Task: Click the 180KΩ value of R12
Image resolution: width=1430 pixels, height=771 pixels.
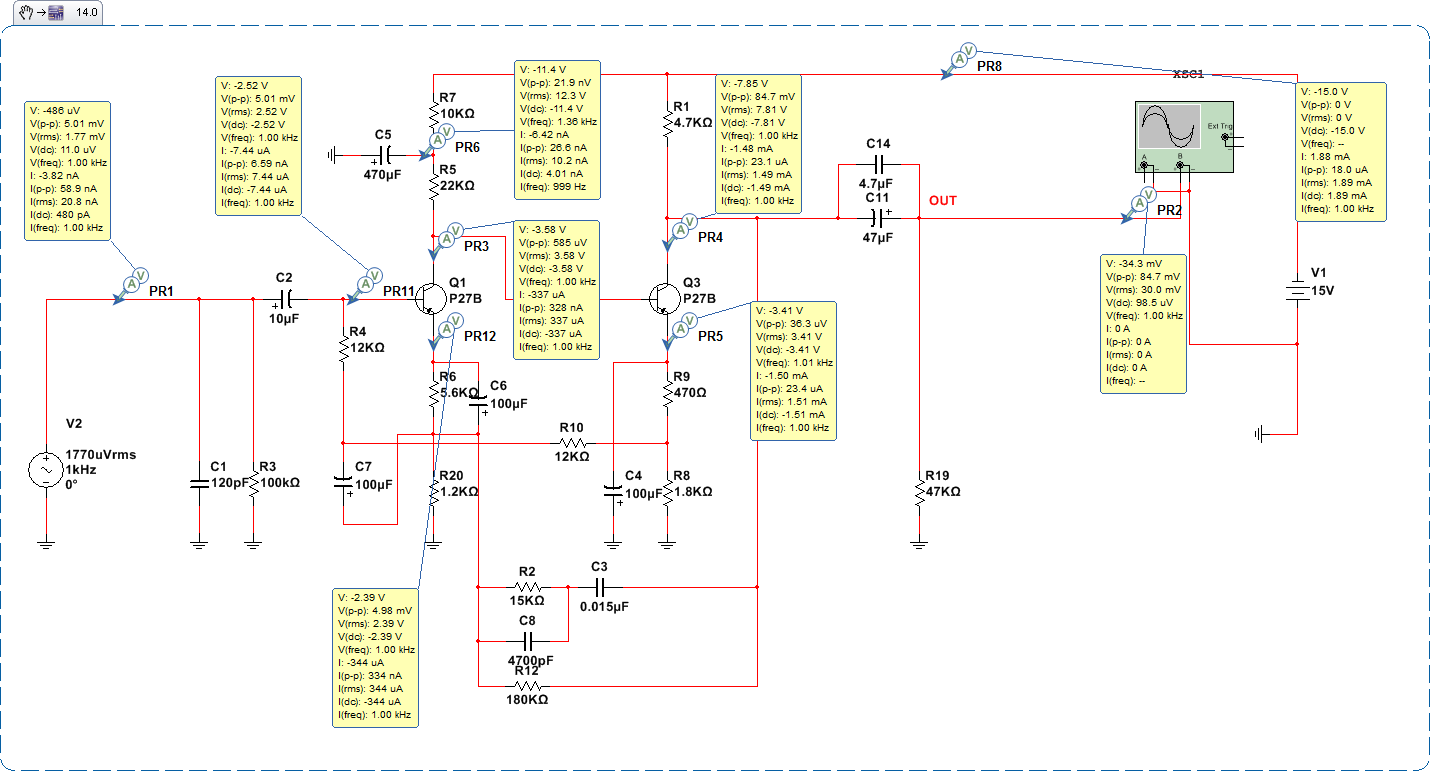Action: [527, 700]
